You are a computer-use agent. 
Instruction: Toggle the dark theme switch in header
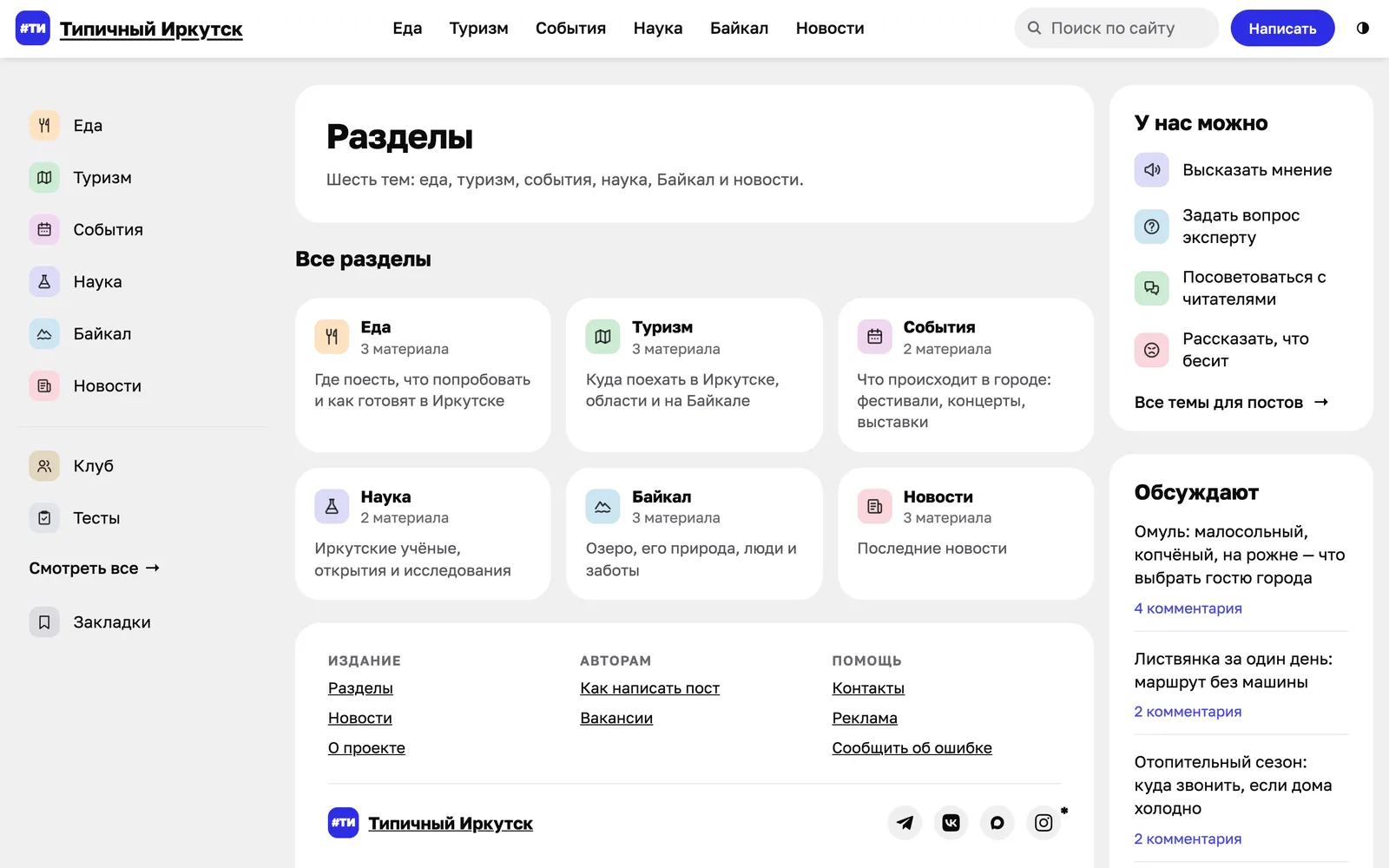[1363, 28]
